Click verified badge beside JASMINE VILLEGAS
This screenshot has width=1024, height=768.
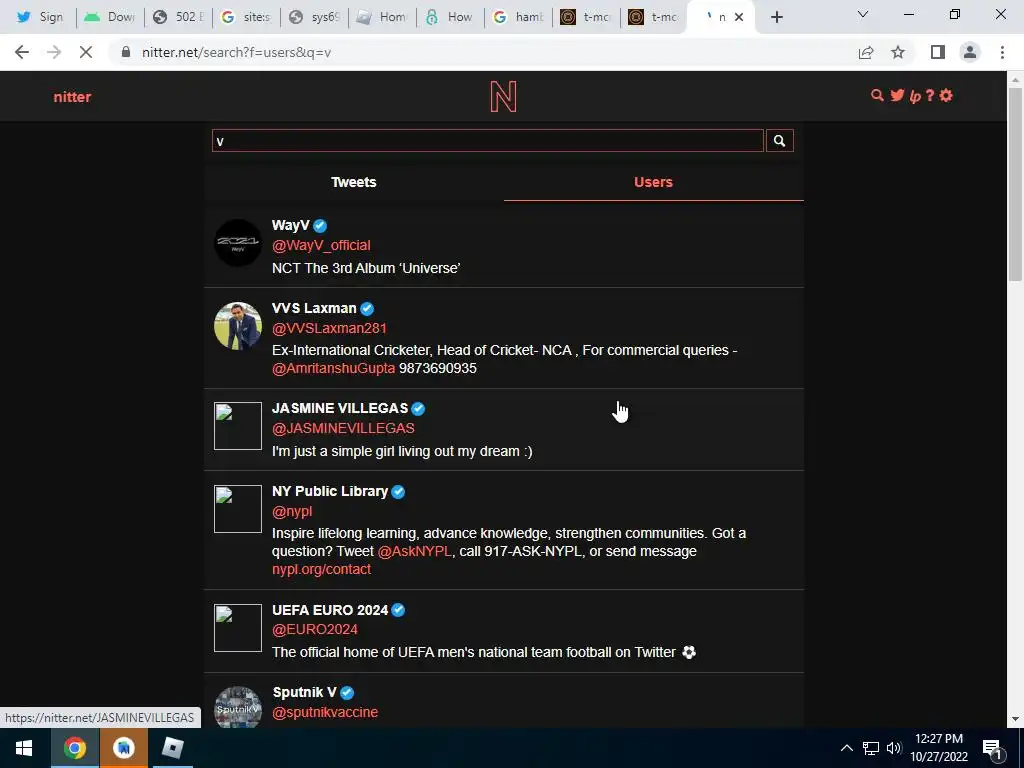[418, 409]
